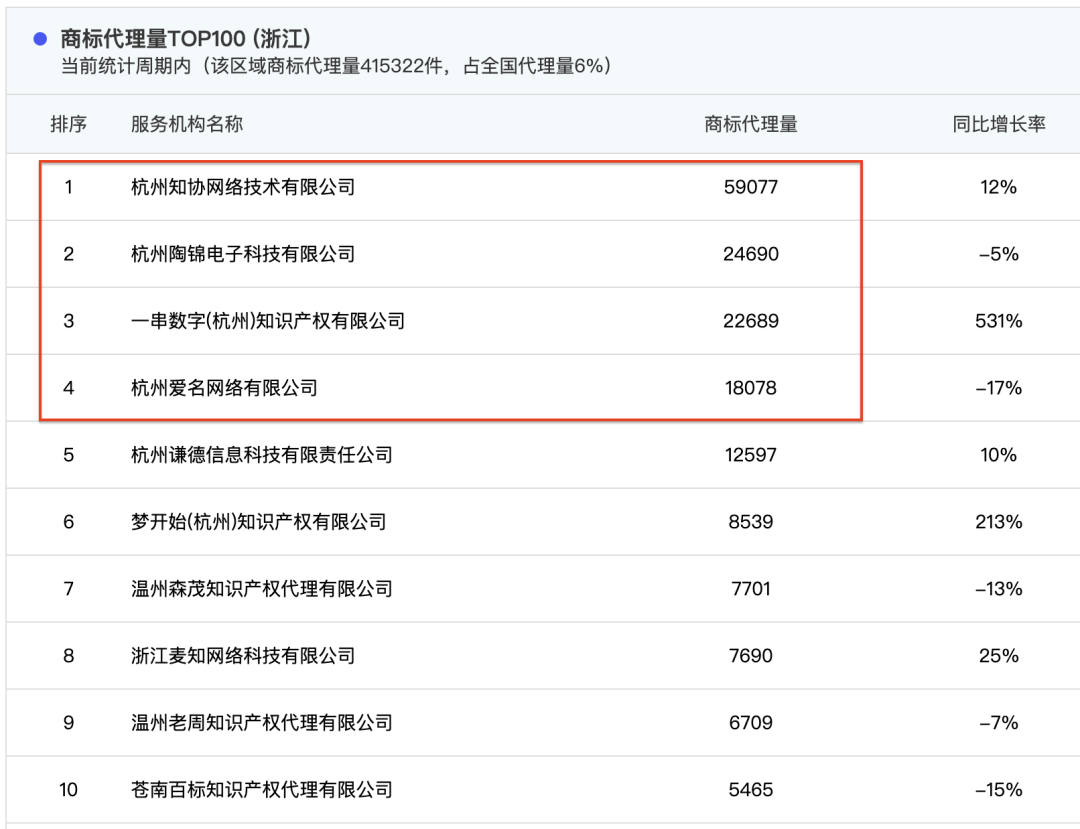The width and height of the screenshot is (1080, 829).
Task: Click the agency volume value 59077
Action: tap(751, 187)
